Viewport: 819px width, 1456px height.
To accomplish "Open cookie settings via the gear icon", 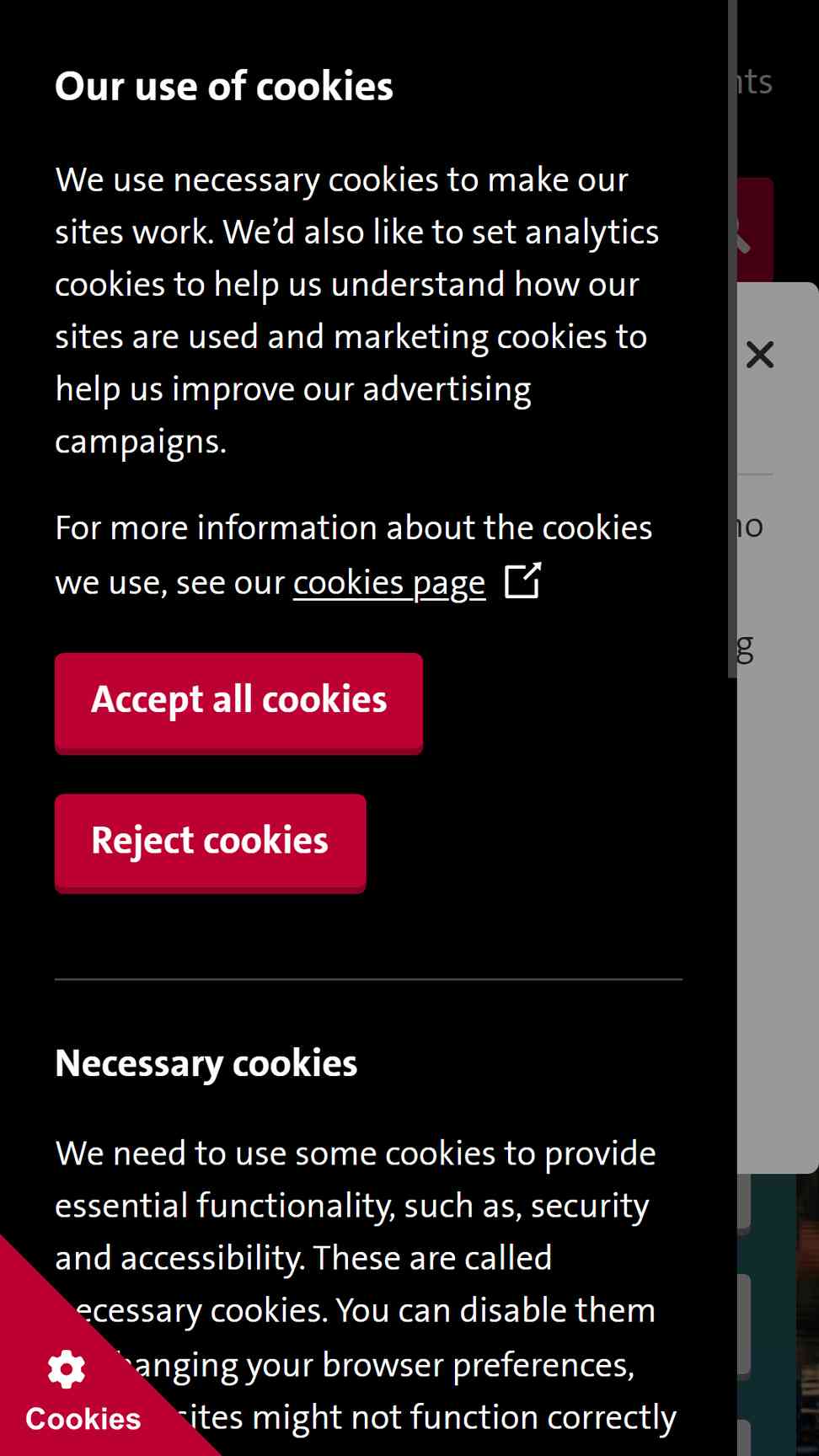I will click(67, 1369).
